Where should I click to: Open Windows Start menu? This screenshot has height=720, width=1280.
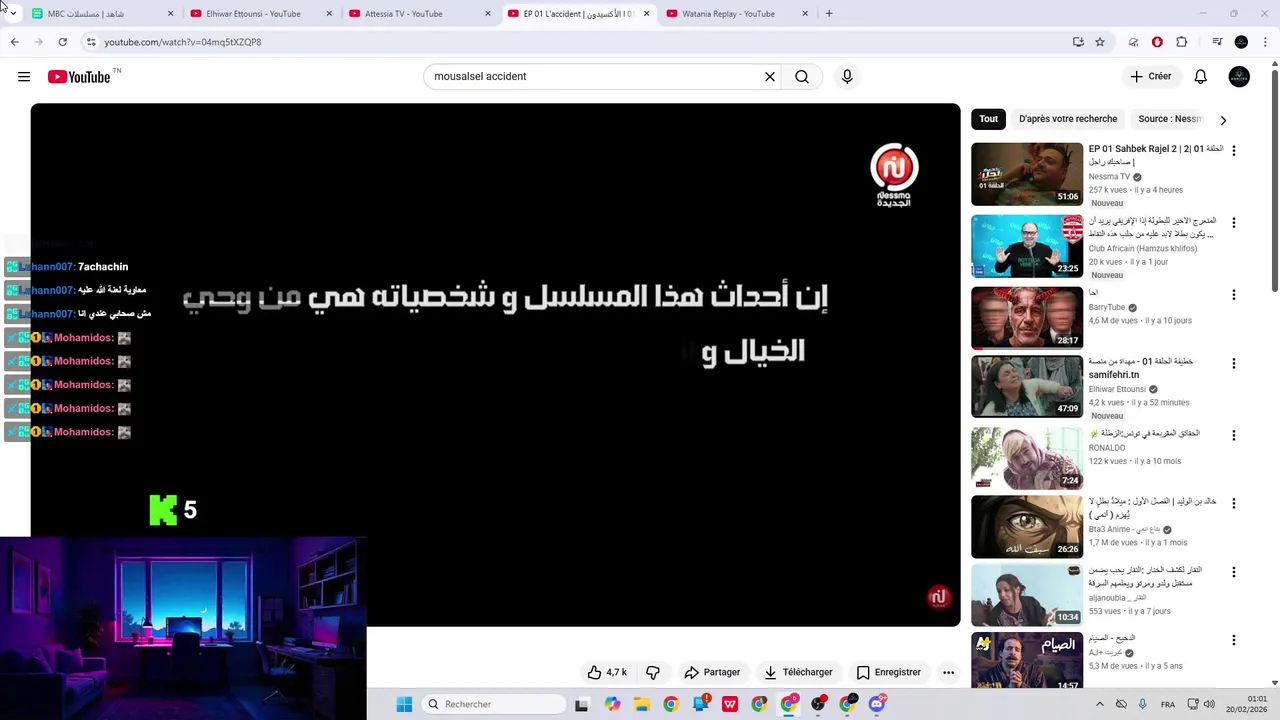[x=404, y=704]
